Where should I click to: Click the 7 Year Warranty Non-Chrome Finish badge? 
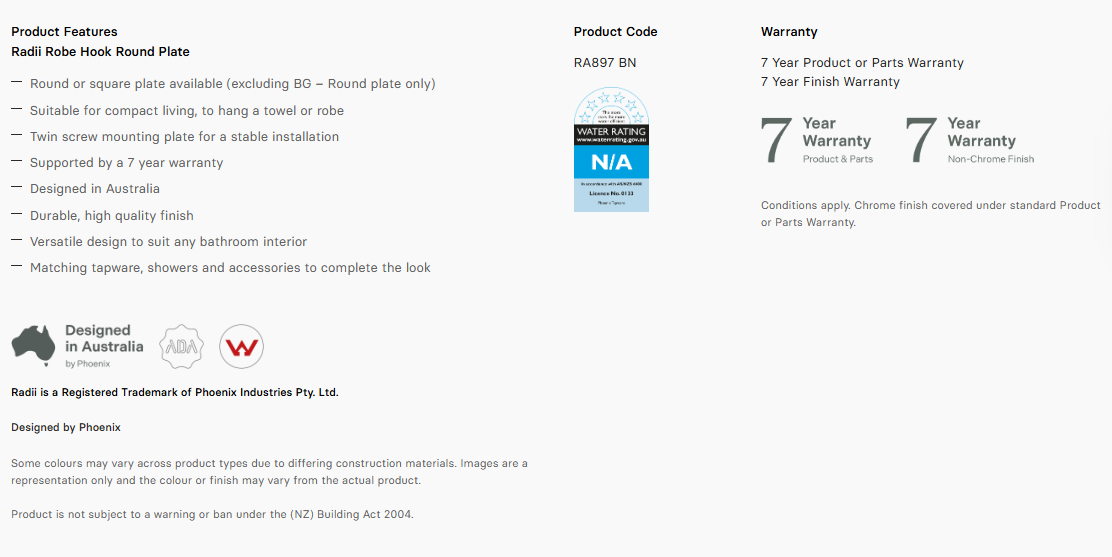coord(969,140)
